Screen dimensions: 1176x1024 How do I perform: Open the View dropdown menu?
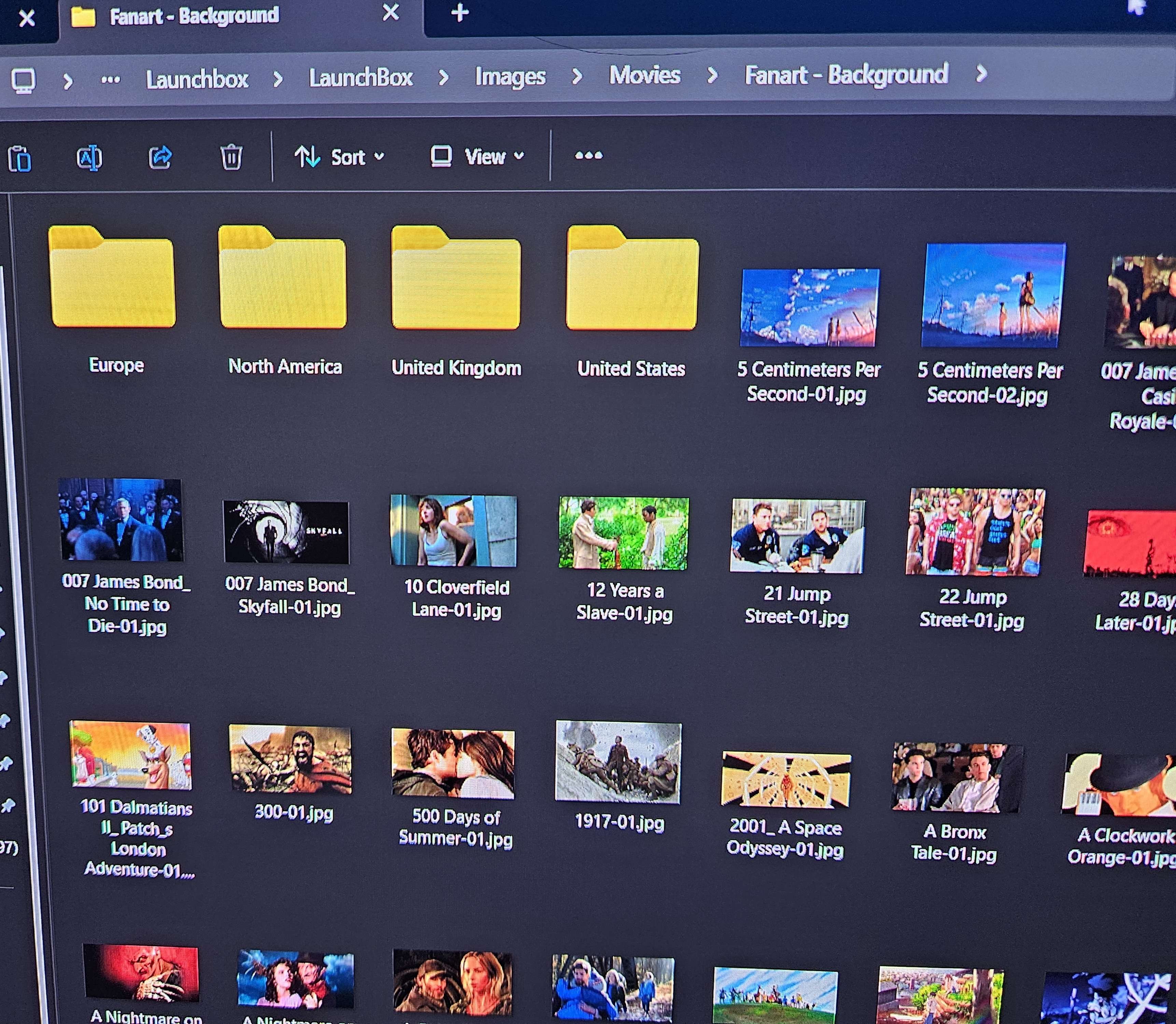point(477,156)
